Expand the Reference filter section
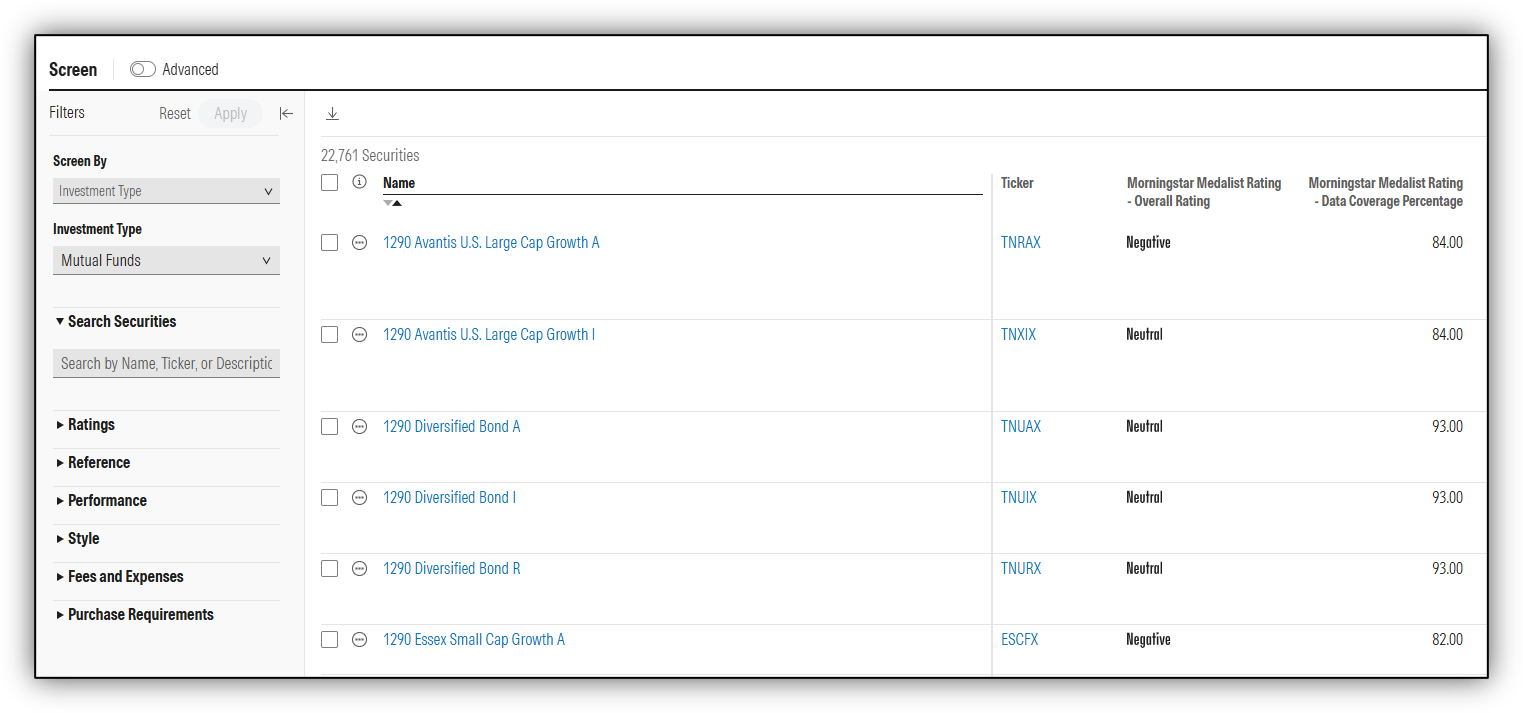Image resolution: width=1523 pixels, height=713 pixels. click(93, 462)
